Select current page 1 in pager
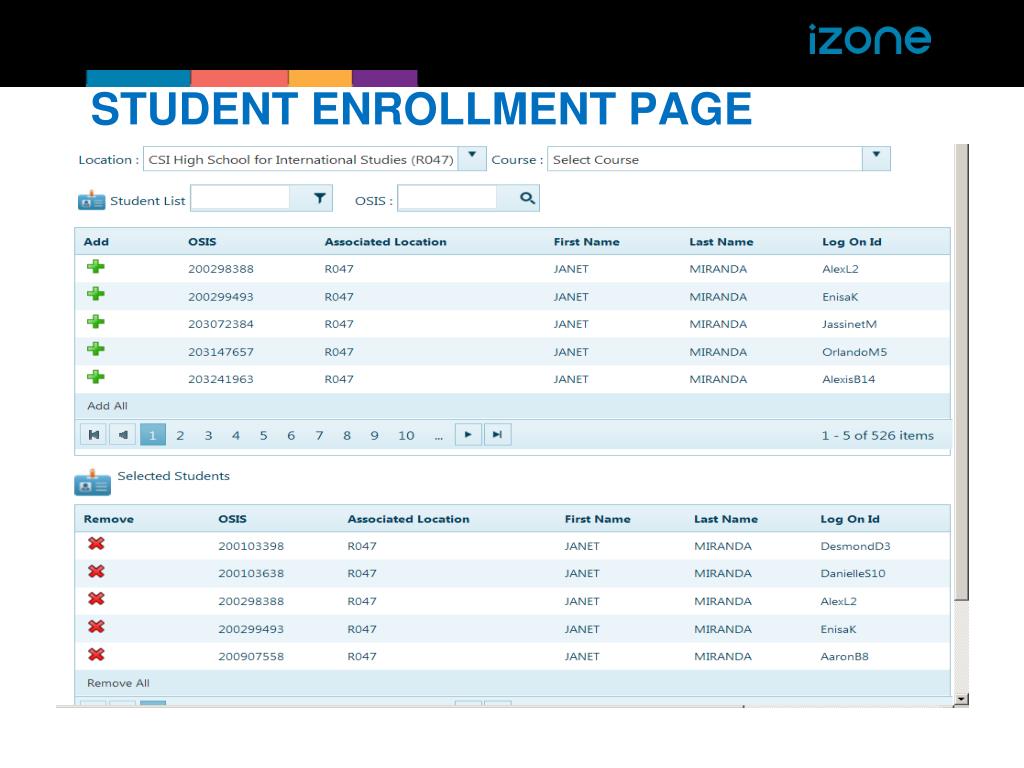This screenshot has width=1024, height=768. click(x=152, y=435)
